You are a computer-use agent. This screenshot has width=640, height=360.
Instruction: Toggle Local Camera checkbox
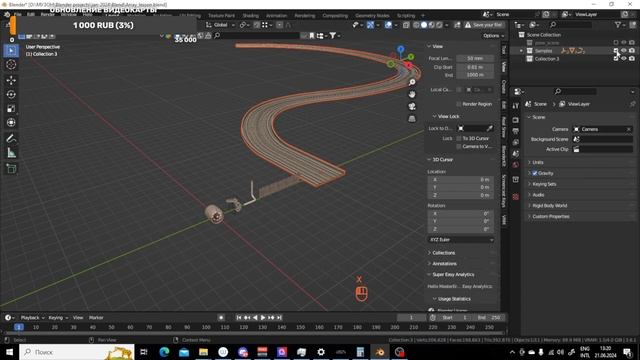[459, 89]
